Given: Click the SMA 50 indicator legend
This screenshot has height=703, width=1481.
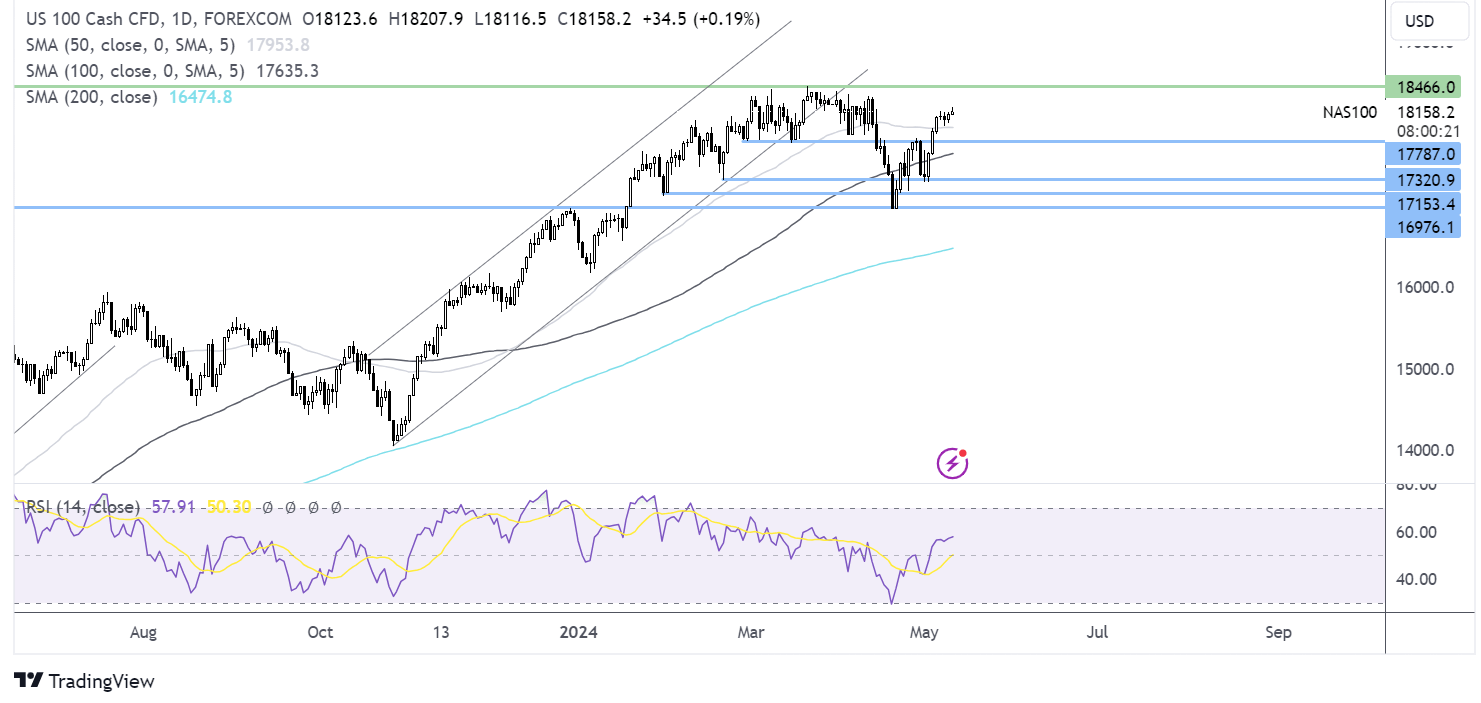Looking at the screenshot, I should [x=130, y=45].
